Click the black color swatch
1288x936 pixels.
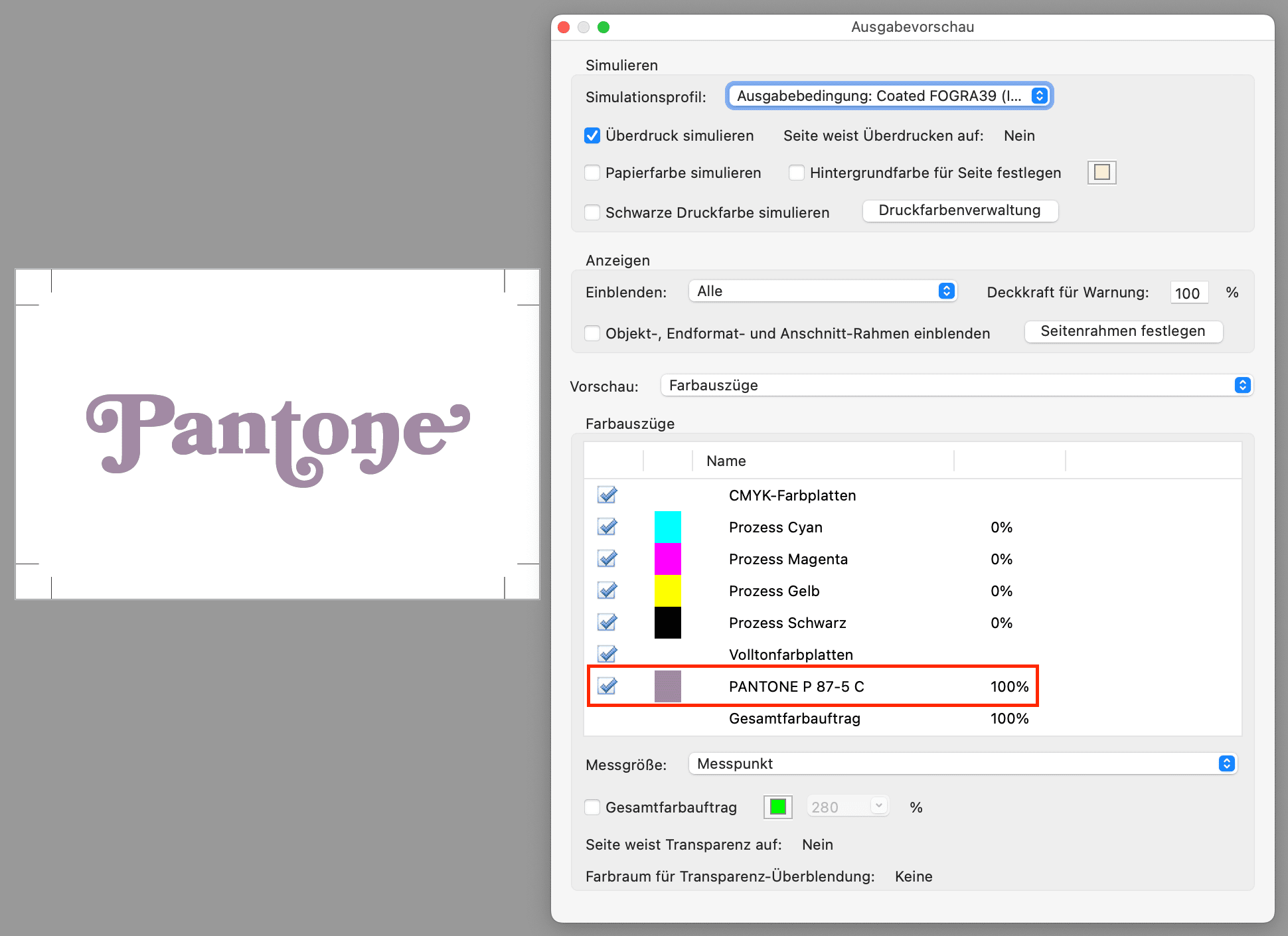[668, 623]
